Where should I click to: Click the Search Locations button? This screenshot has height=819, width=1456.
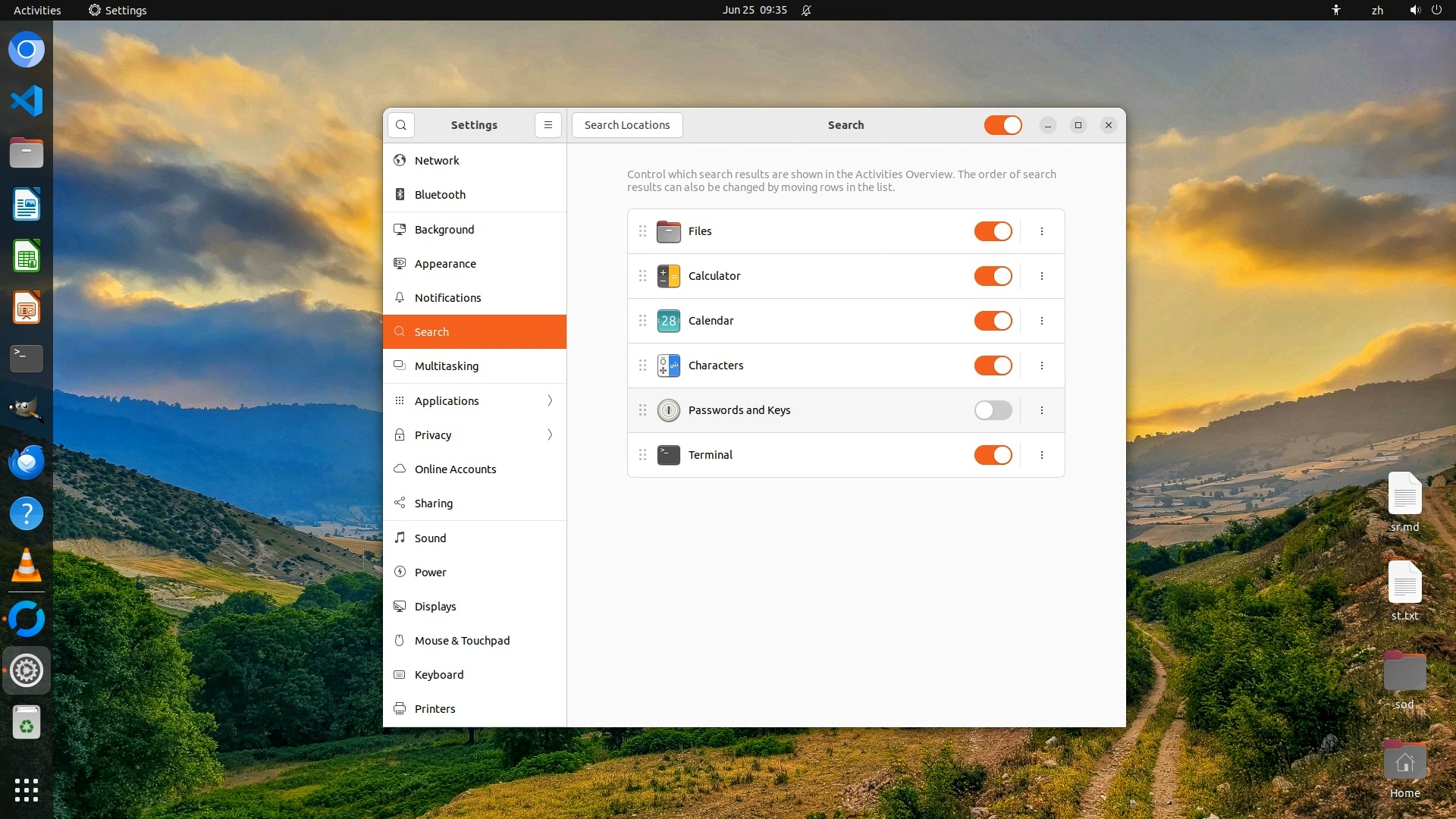626,125
